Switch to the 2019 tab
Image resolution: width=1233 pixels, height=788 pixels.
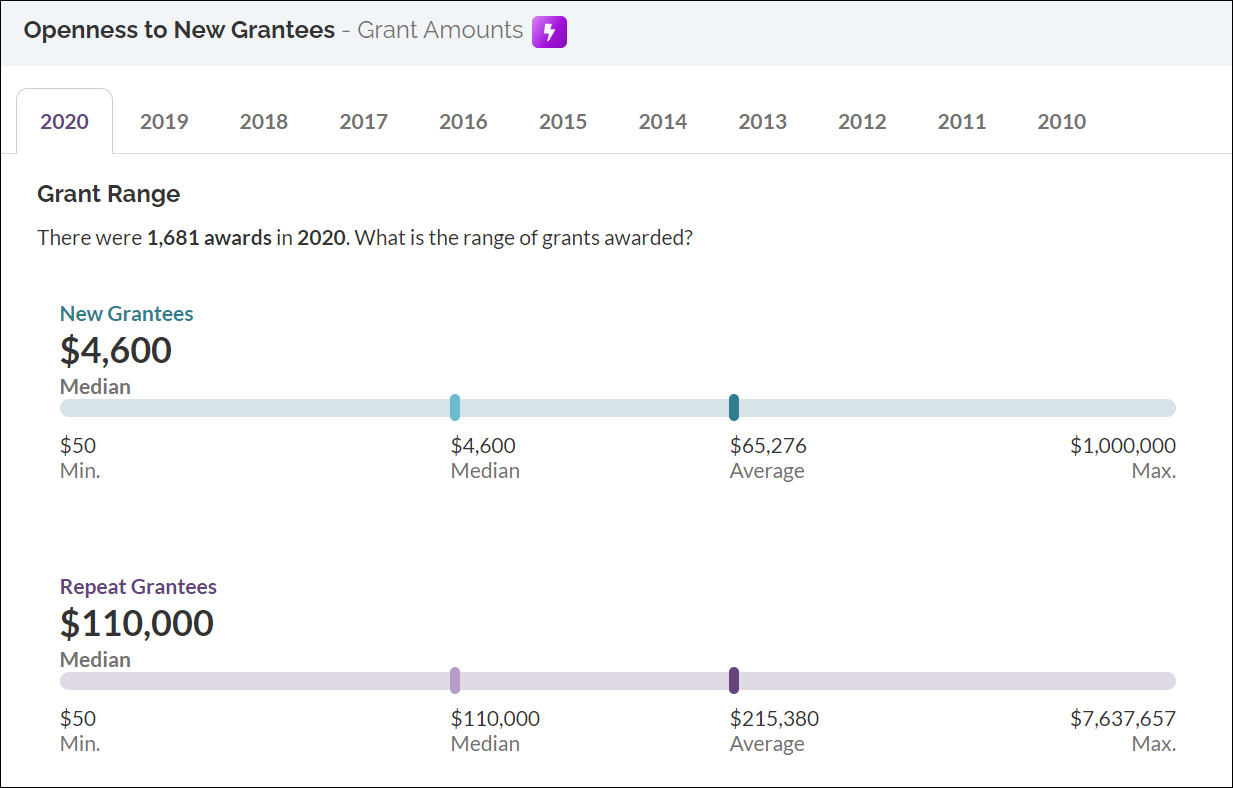coord(164,121)
